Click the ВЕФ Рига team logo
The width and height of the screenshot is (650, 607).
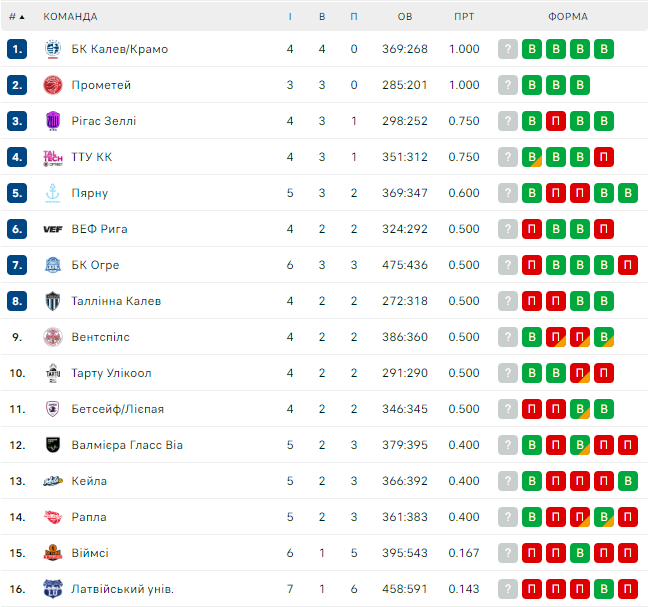[53, 229]
